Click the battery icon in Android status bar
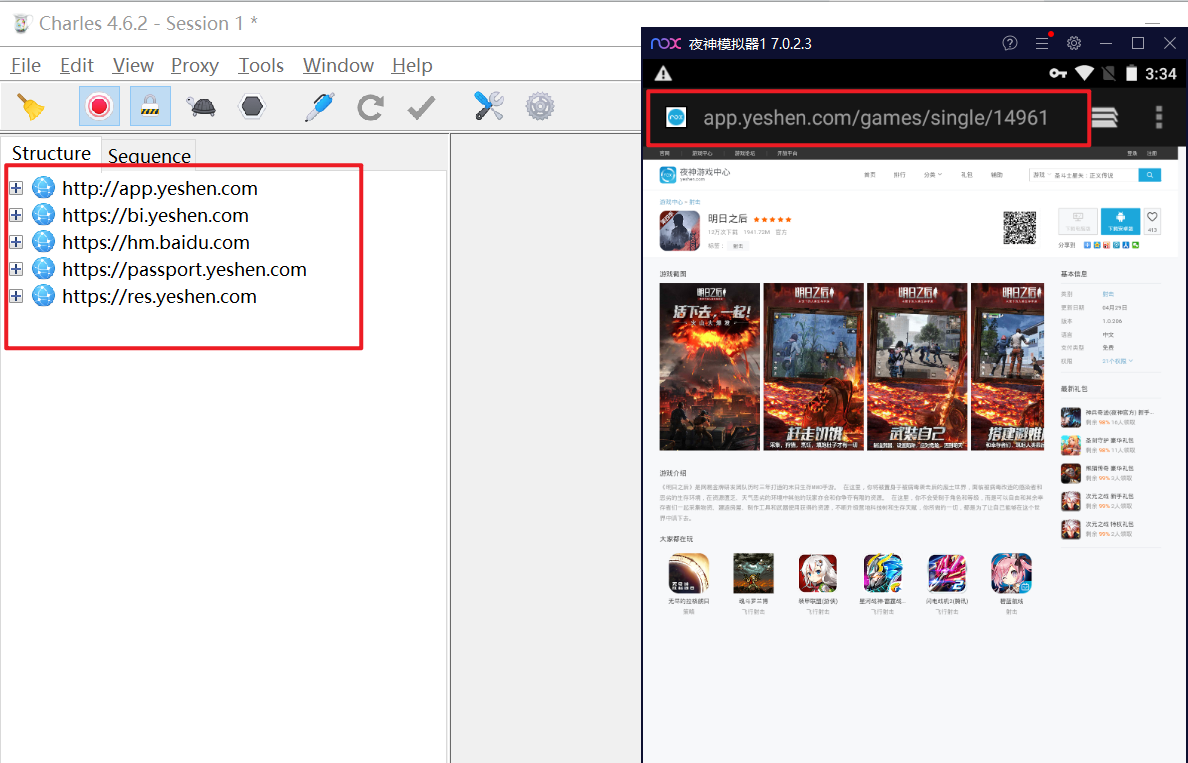The height and width of the screenshot is (763, 1188). [1131, 73]
